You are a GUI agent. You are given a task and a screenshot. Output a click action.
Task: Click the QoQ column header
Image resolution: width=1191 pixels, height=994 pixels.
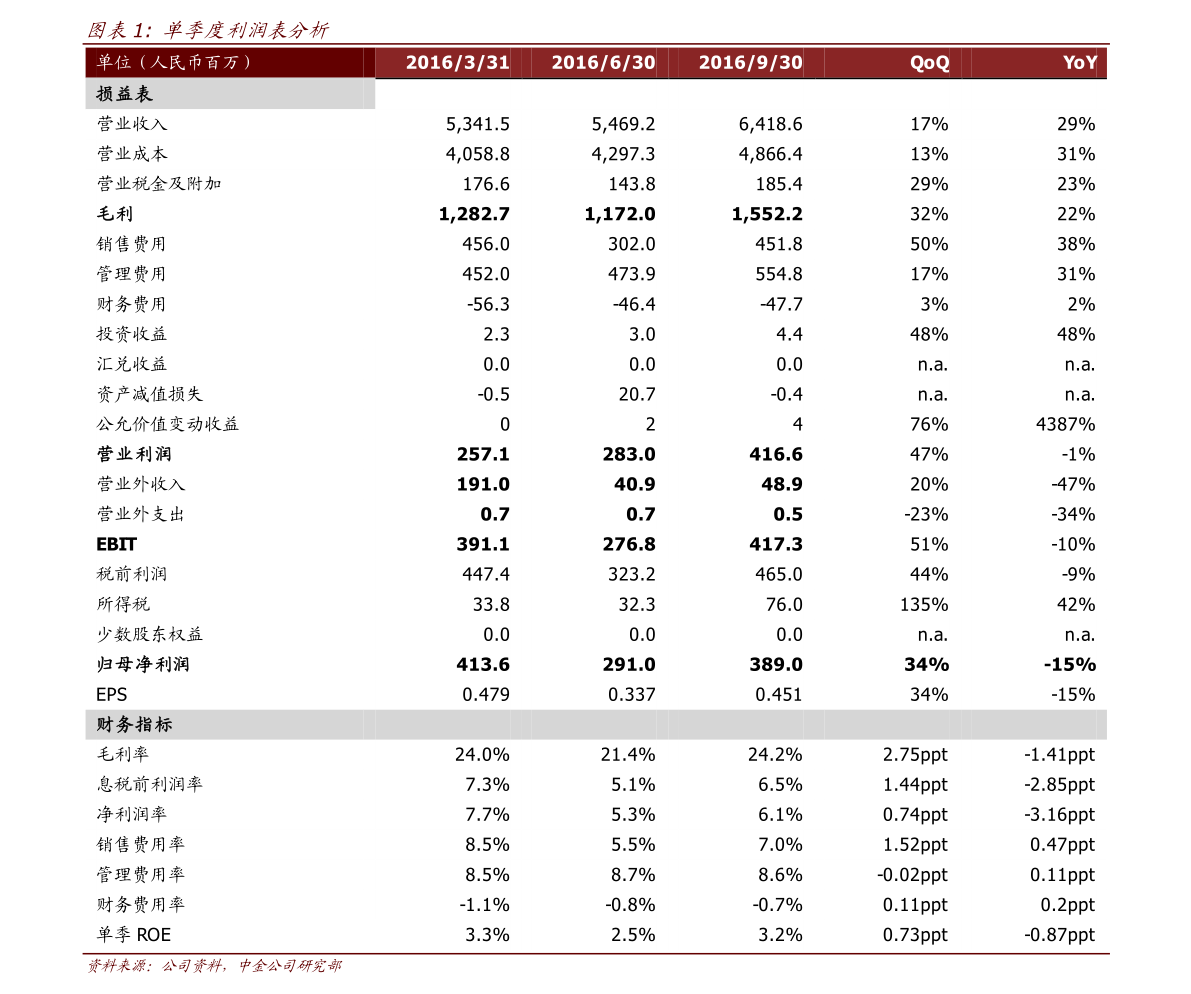coord(929,62)
